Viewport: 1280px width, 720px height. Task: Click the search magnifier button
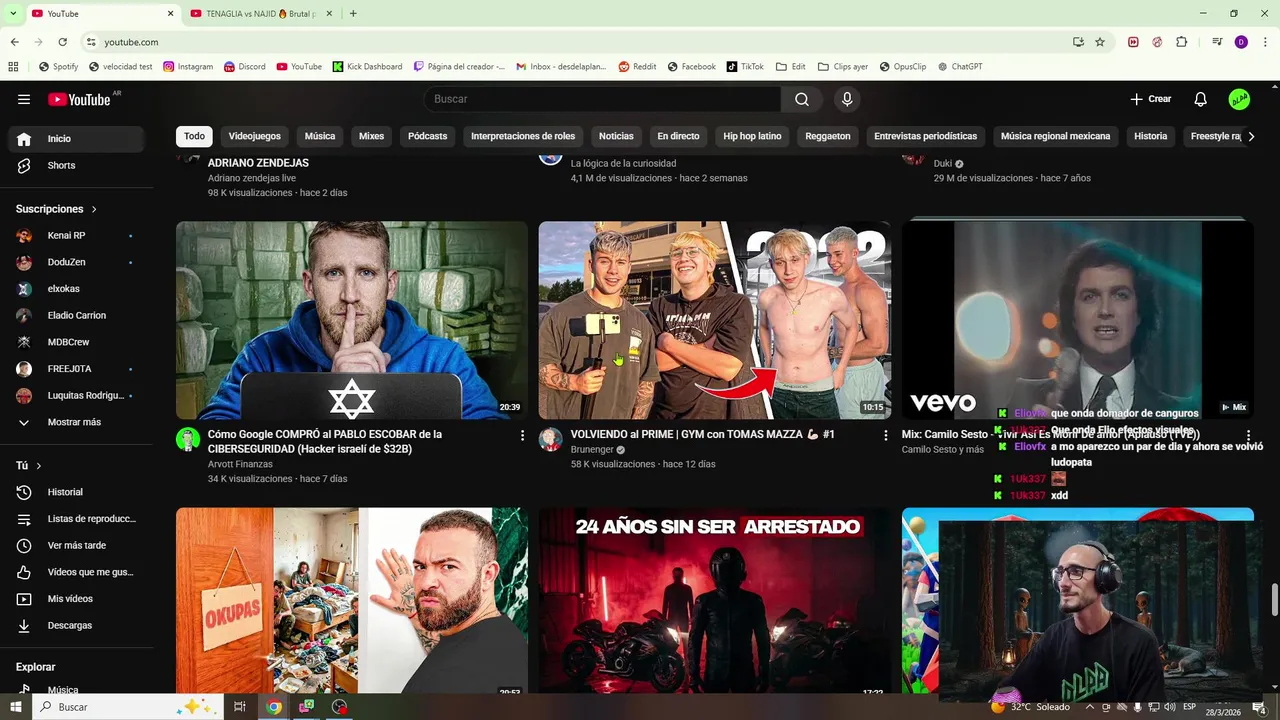[x=802, y=99]
